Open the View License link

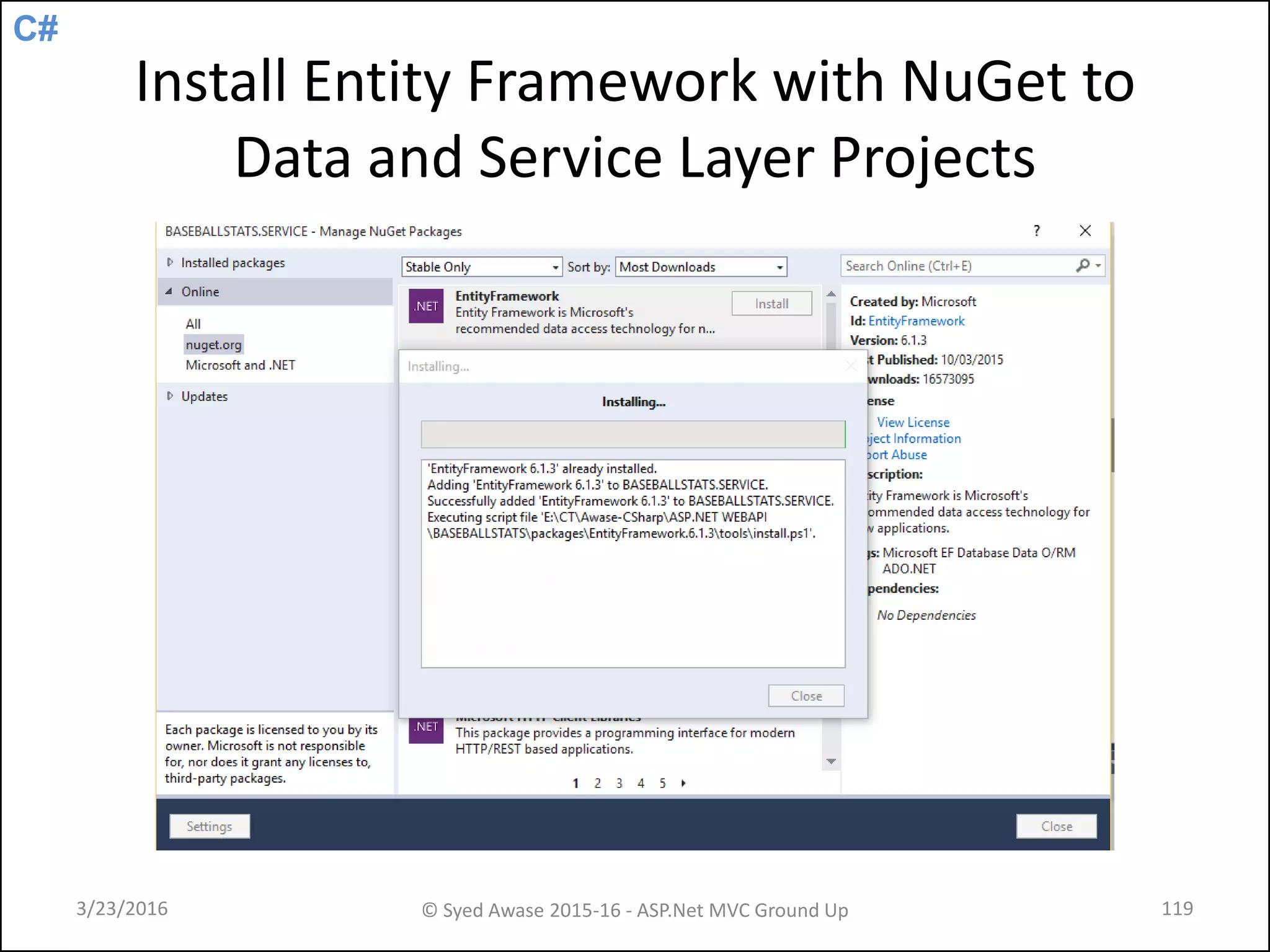(x=913, y=422)
